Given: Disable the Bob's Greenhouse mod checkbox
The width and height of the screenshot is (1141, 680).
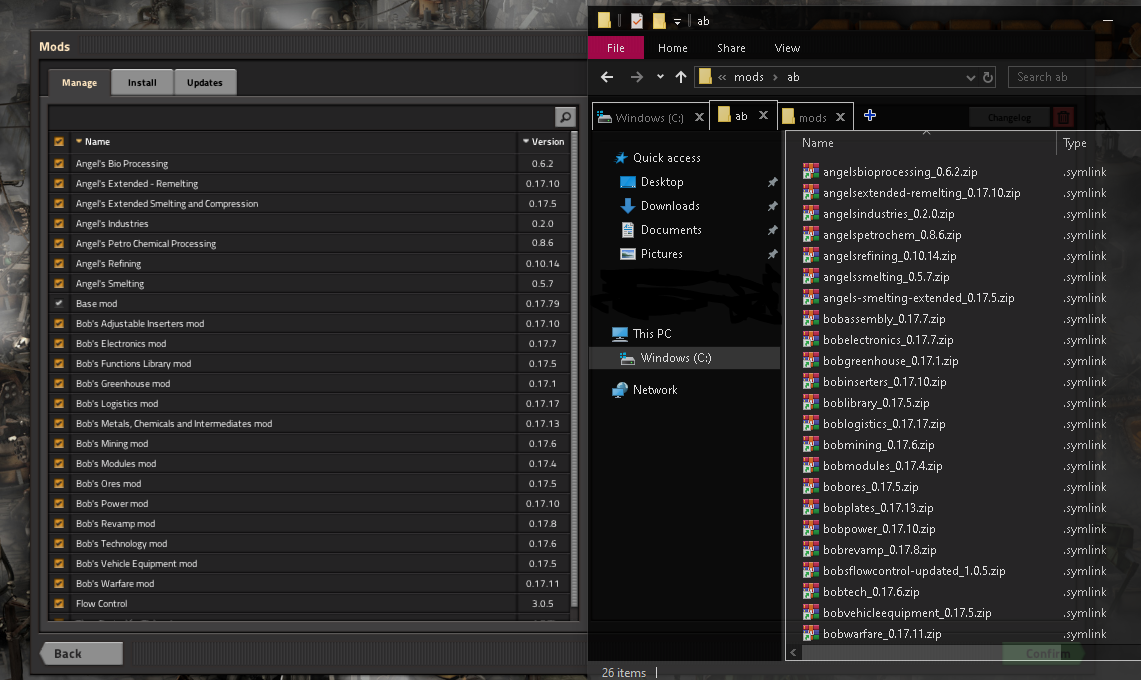Looking at the screenshot, I should pyautogui.click(x=59, y=384).
